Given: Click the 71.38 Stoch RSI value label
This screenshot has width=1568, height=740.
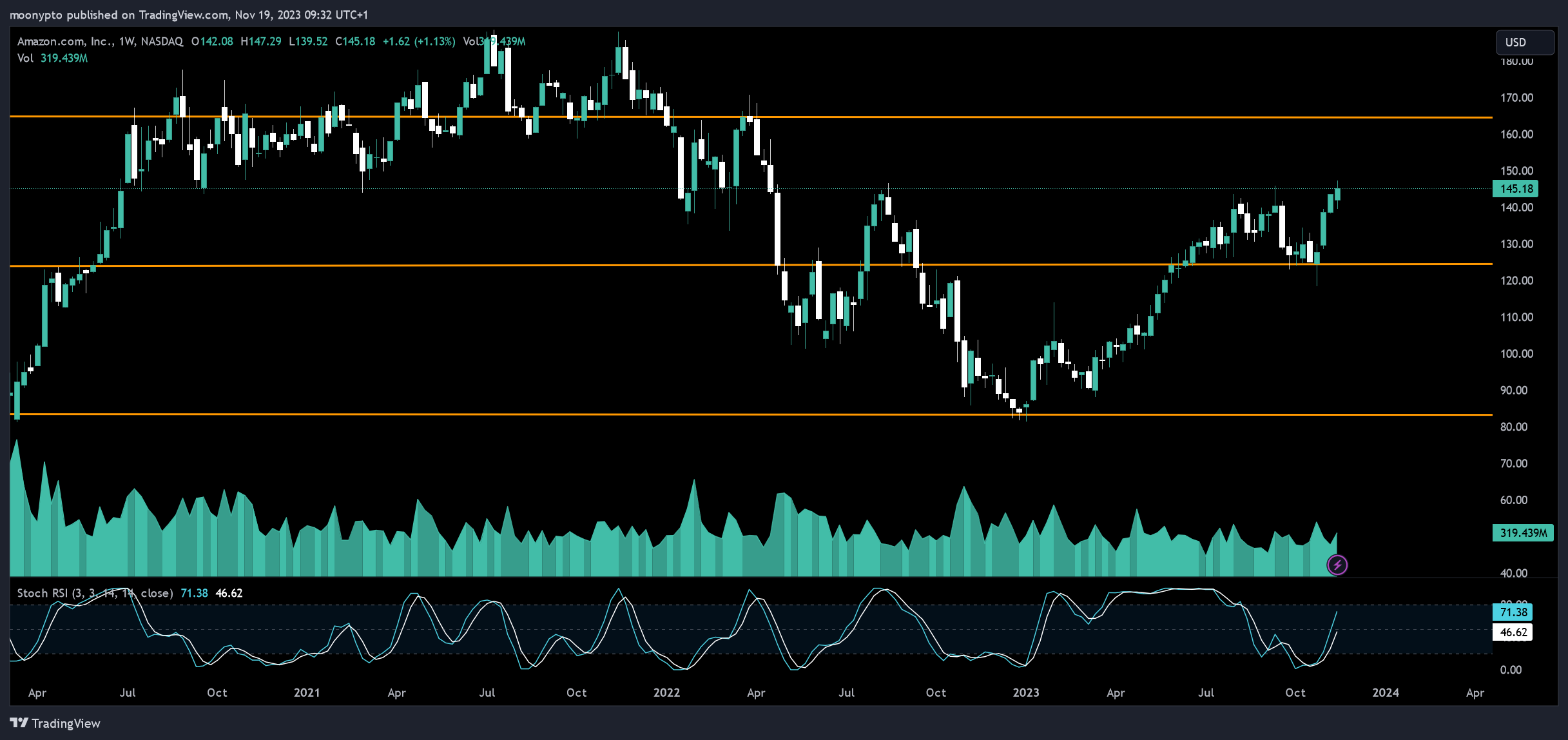Looking at the screenshot, I should click(x=1513, y=612).
